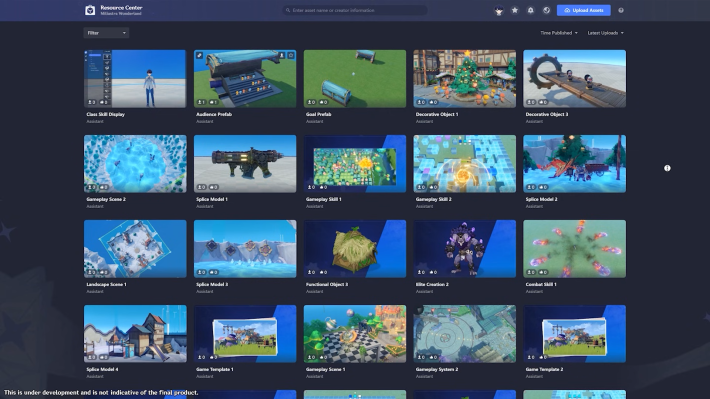Focus the asset name search field
Screen dimensions: 710x399
click(355, 10)
